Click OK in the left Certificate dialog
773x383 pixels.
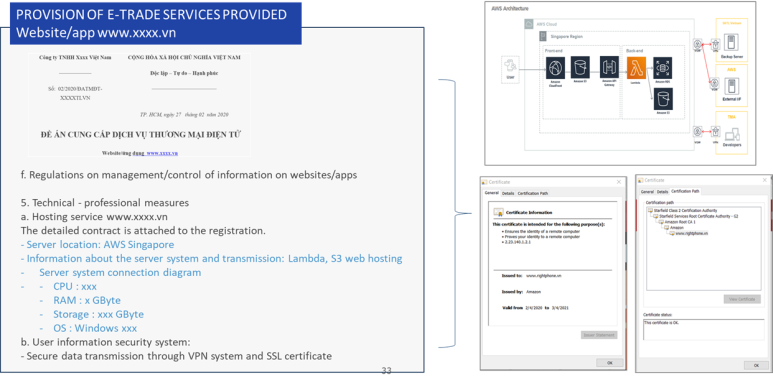pyautogui.click(x=609, y=363)
